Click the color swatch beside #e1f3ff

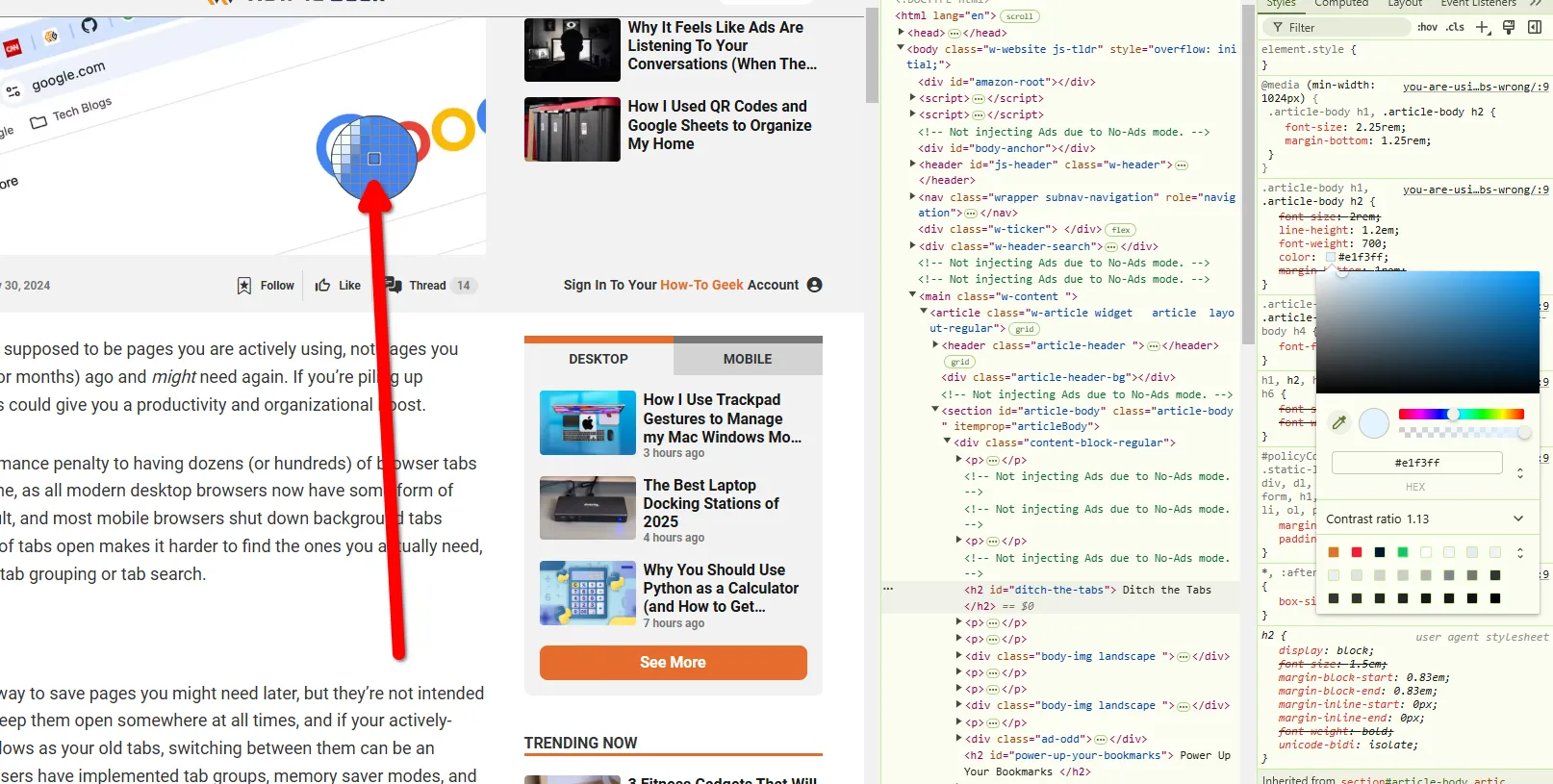[x=1331, y=258]
